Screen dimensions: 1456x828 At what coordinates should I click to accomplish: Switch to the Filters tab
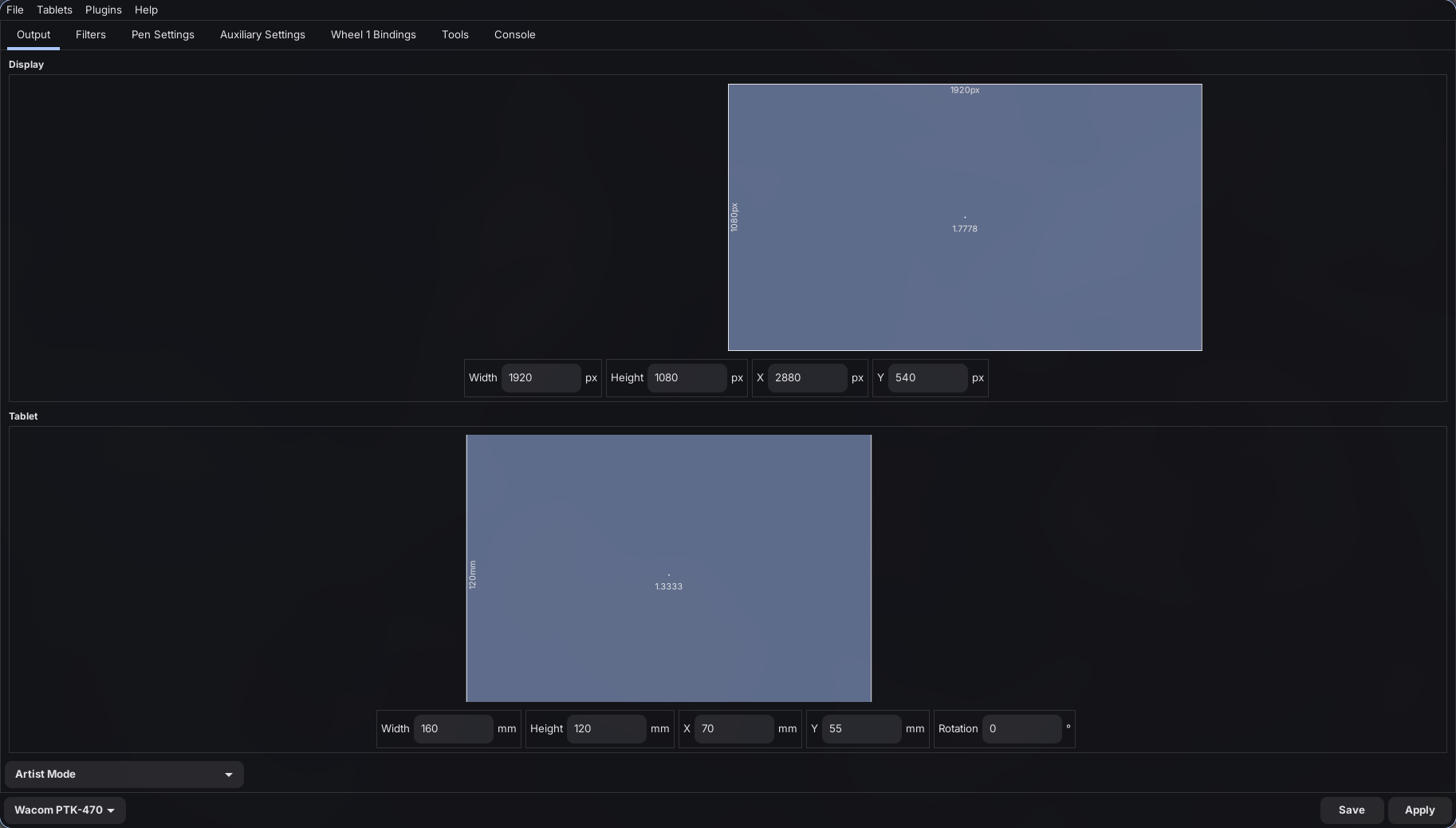tap(91, 35)
